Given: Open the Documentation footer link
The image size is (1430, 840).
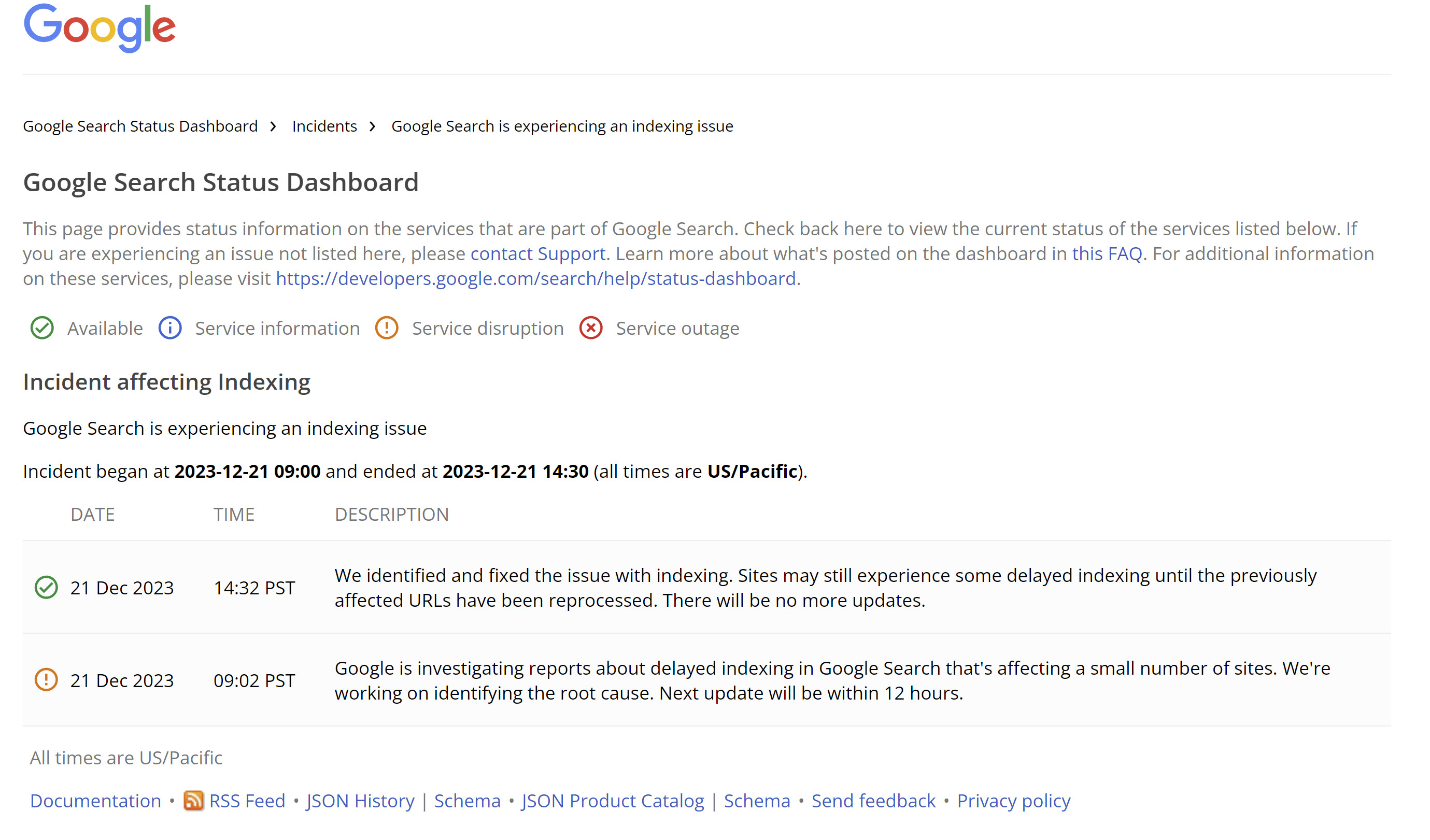Looking at the screenshot, I should pyautogui.click(x=95, y=801).
